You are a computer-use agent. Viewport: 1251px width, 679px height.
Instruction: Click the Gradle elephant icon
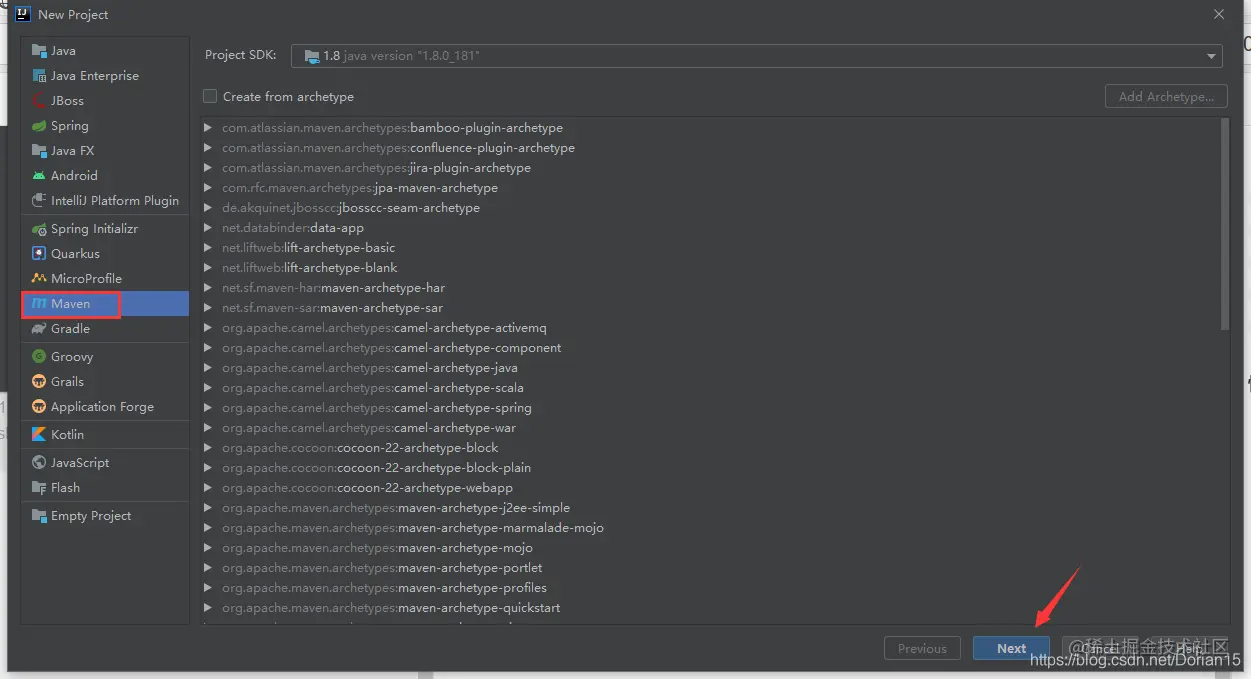tap(39, 329)
